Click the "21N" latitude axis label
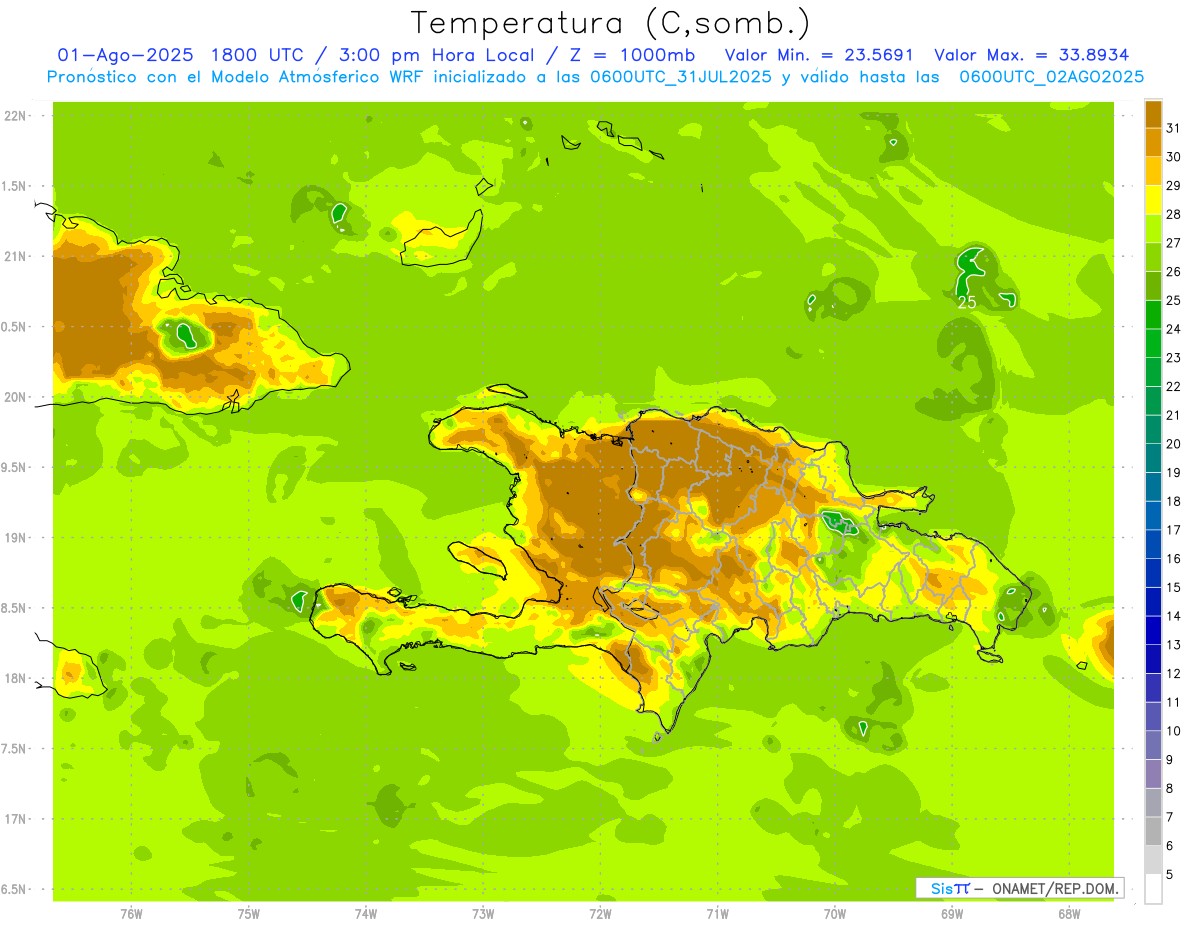 [14, 256]
